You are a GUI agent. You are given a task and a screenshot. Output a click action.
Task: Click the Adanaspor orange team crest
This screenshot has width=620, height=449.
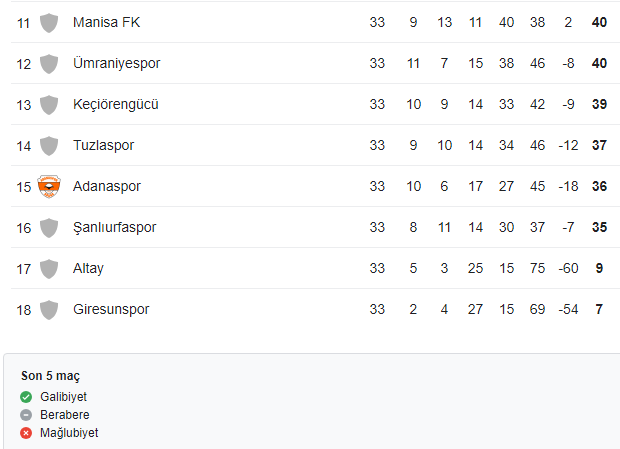49,186
